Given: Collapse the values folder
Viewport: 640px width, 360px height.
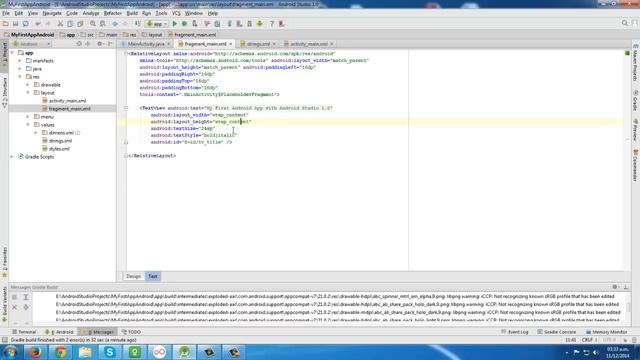Looking at the screenshot, I should coord(28,124).
